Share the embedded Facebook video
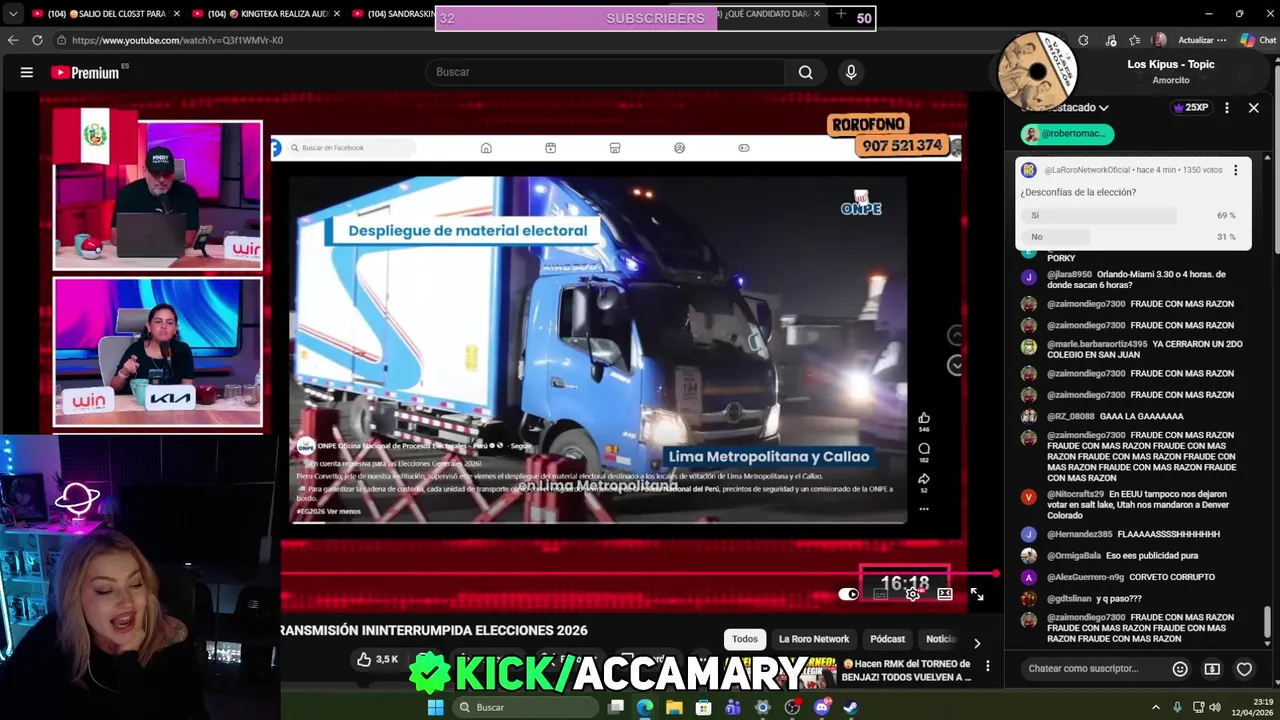Screen dimensions: 1280x720 tap(924, 479)
